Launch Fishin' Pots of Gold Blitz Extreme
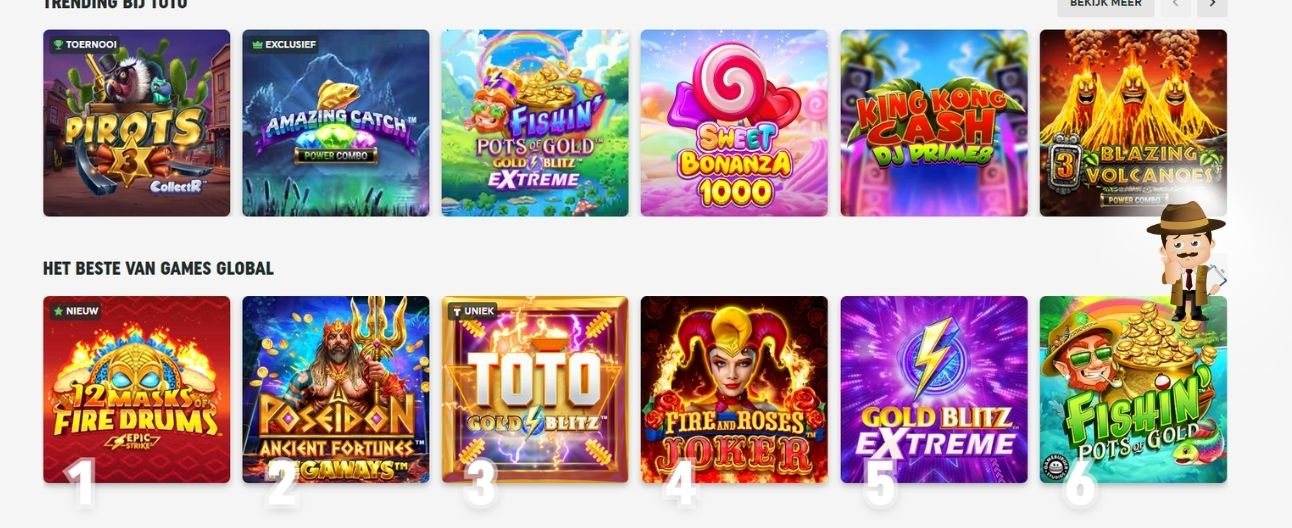Screen dimensions: 1292x528 (x=535, y=123)
